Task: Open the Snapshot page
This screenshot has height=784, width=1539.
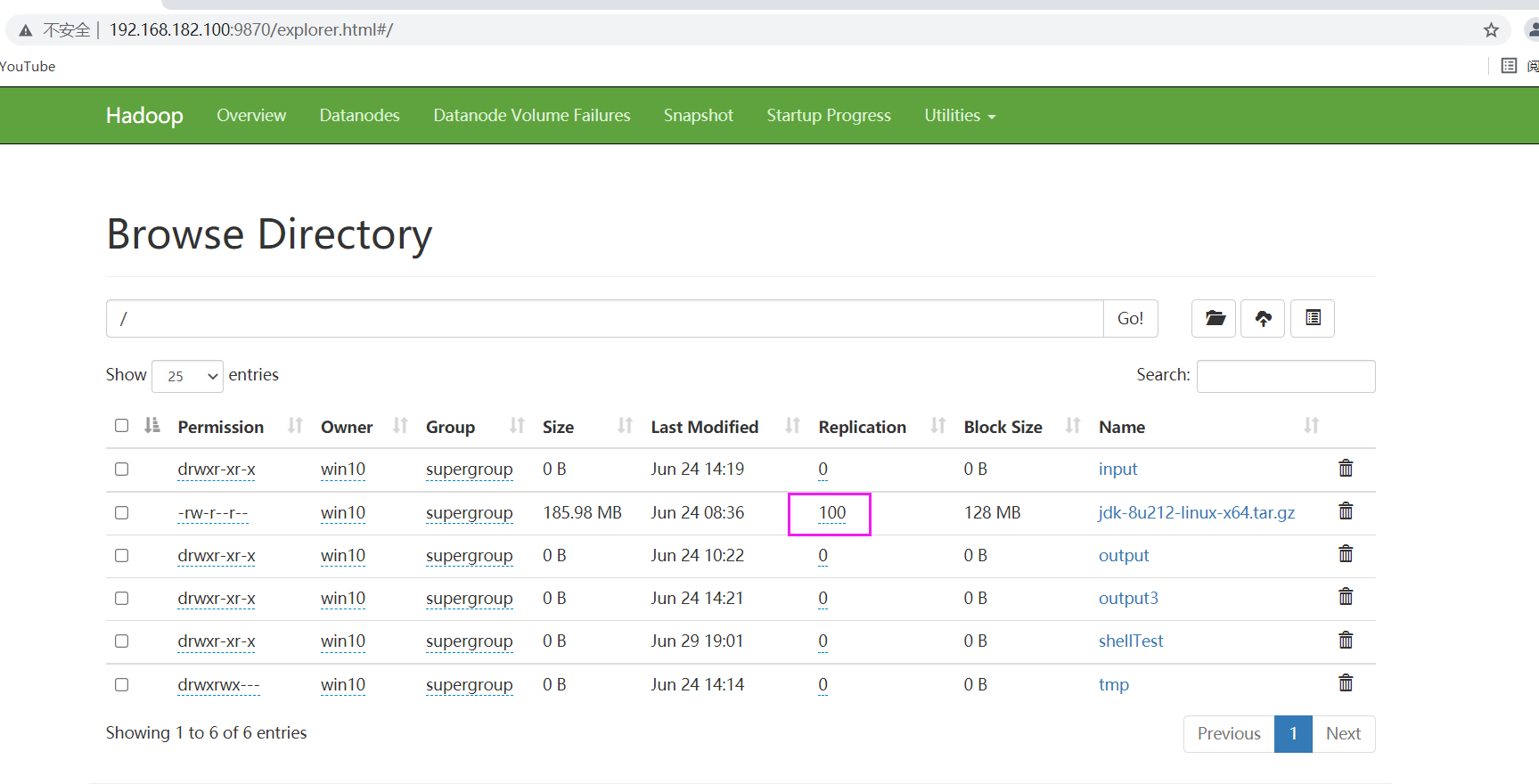Action: click(x=699, y=115)
